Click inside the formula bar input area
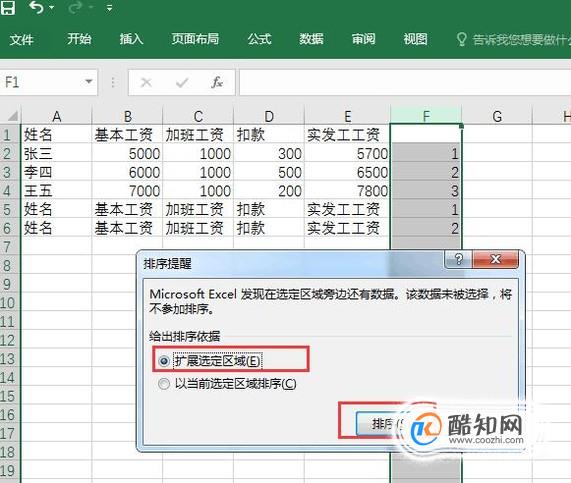This screenshot has width=571, height=483. tap(405, 82)
